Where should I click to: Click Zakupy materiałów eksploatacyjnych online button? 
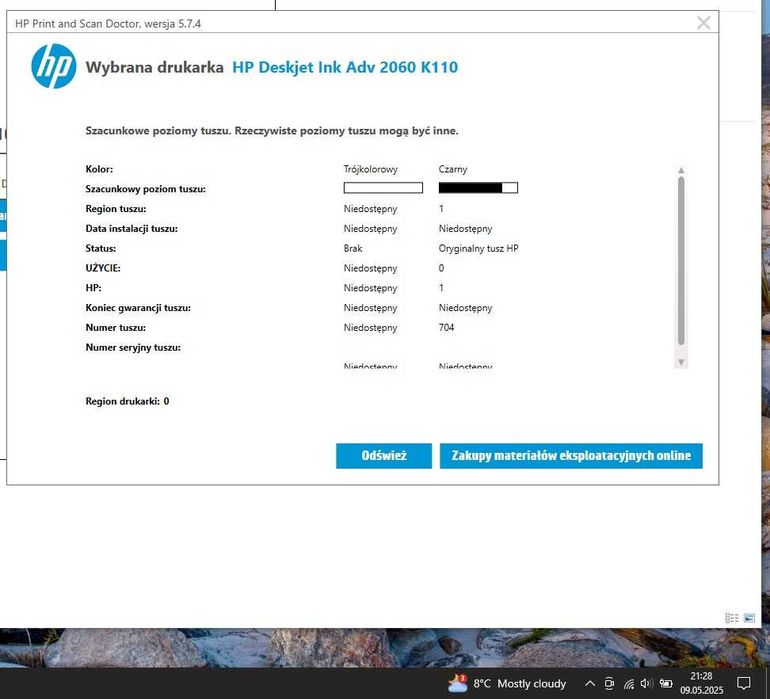coord(571,456)
